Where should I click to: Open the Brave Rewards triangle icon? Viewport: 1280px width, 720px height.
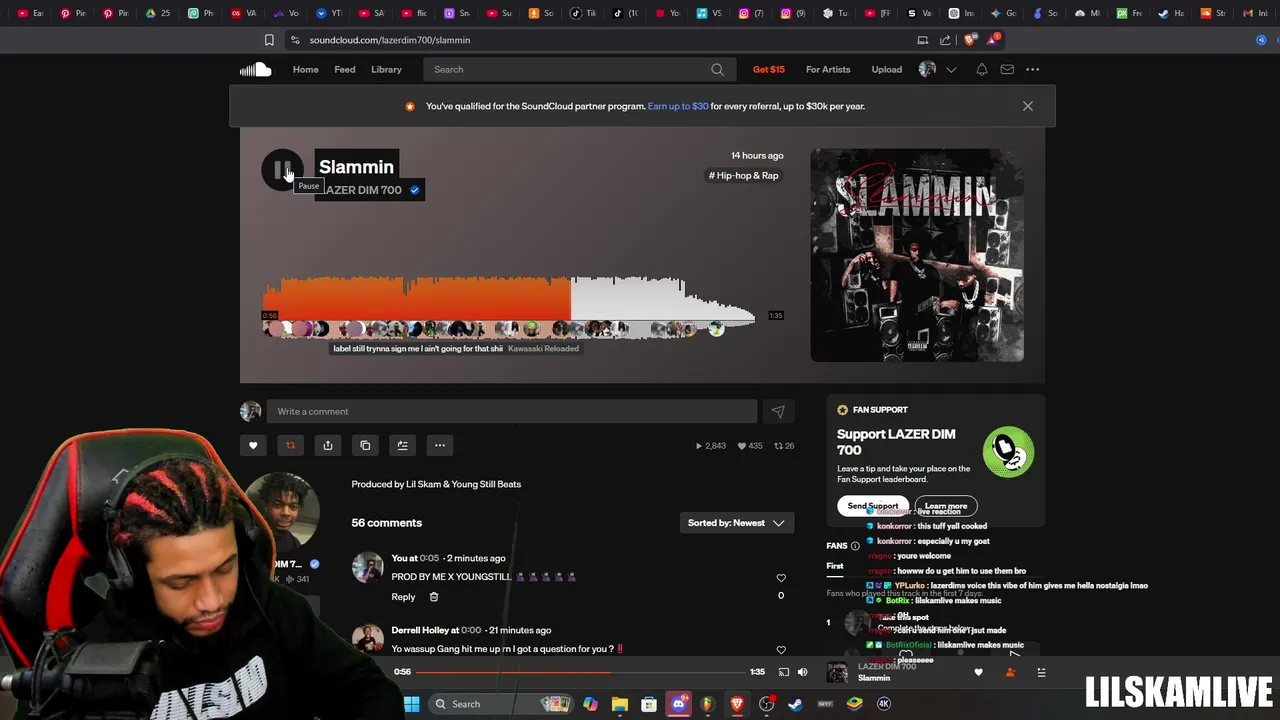(x=992, y=40)
